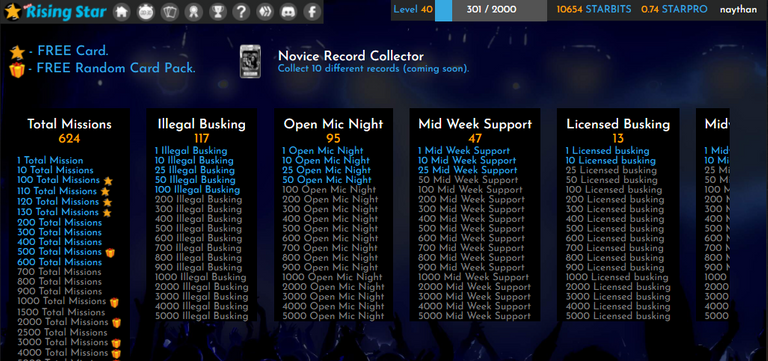Select '200 Illegal Busking' row
768x361 pixels.
pos(198,200)
